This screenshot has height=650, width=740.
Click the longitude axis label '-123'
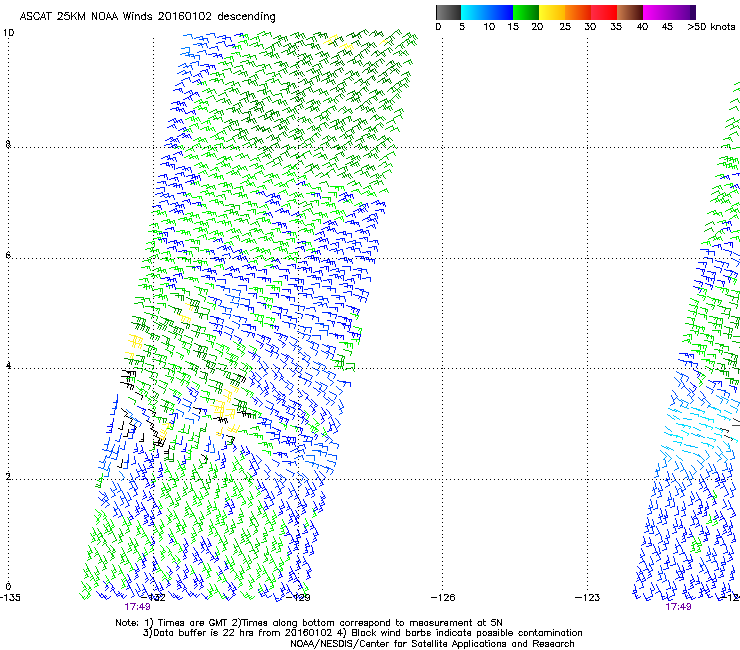(x=588, y=598)
